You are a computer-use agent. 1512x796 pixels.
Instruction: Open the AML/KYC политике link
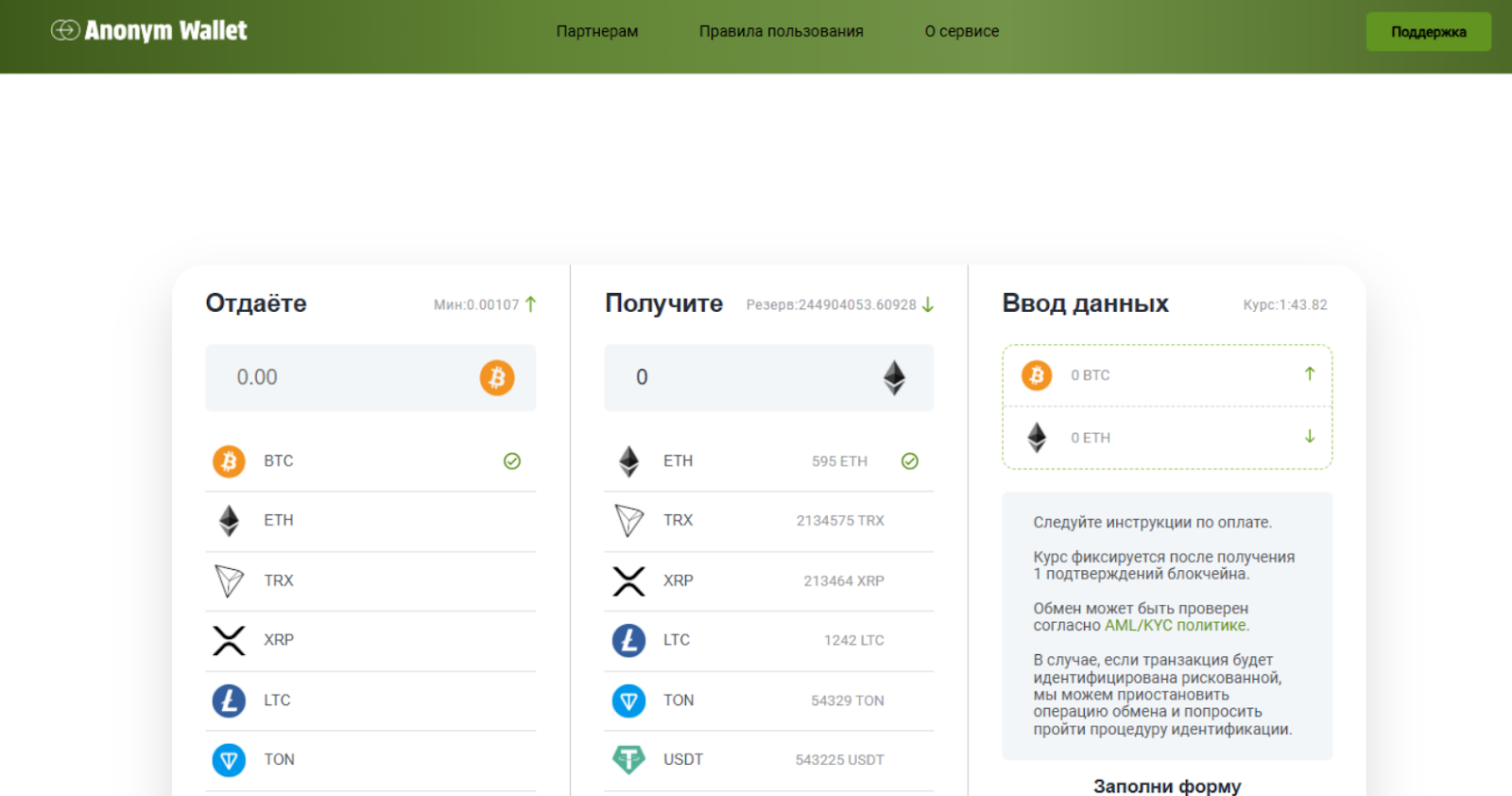coord(1177,626)
